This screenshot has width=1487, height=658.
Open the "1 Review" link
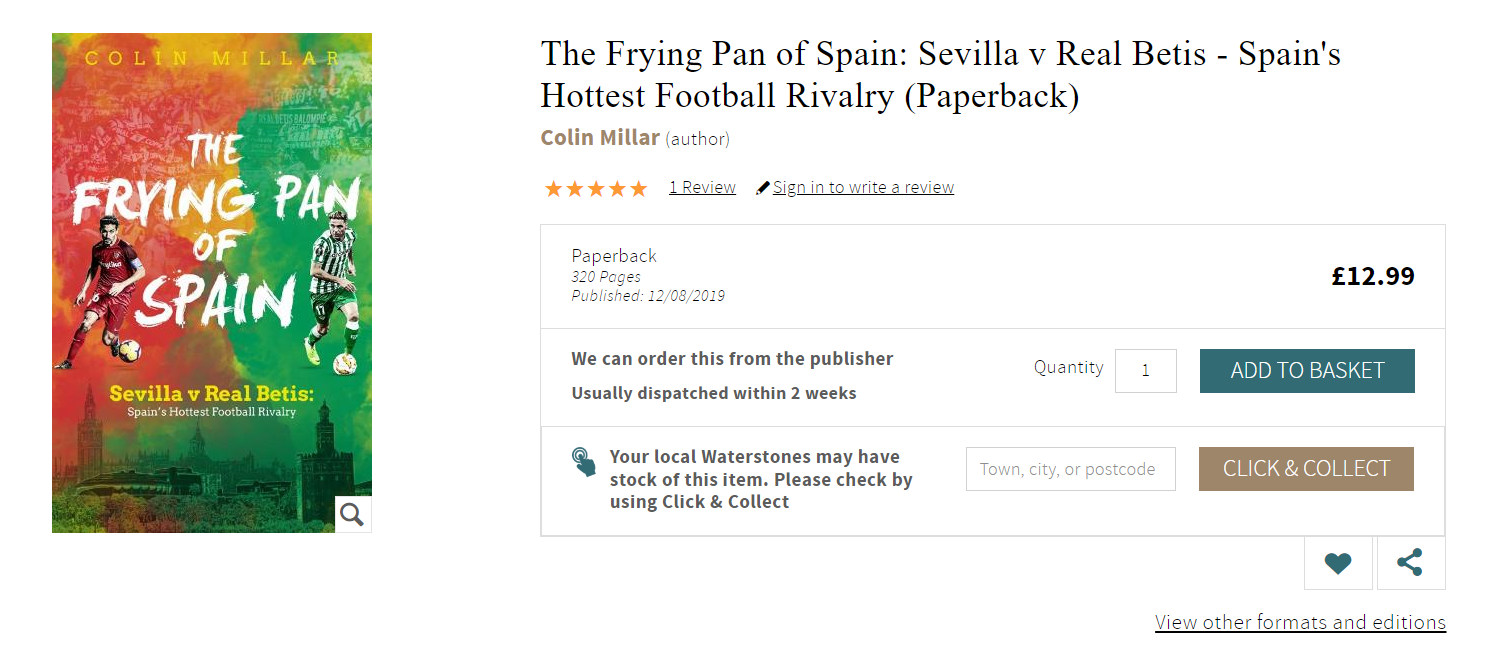click(702, 187)
